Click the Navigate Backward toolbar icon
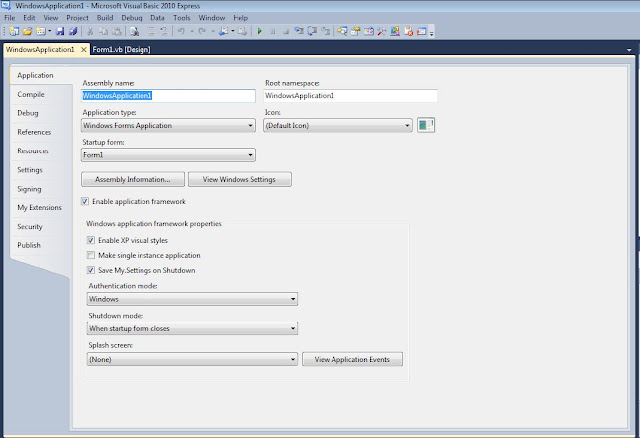 click(x=223, y=31)
